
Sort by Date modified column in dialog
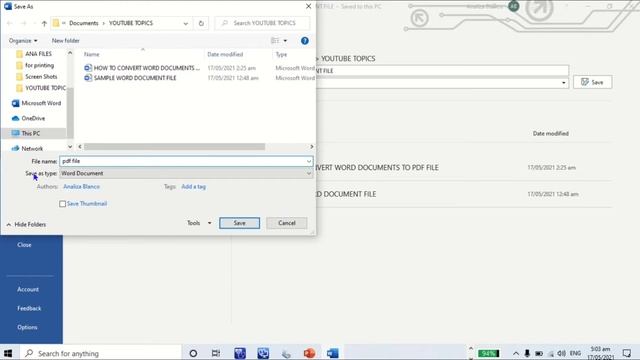[225, 54]
